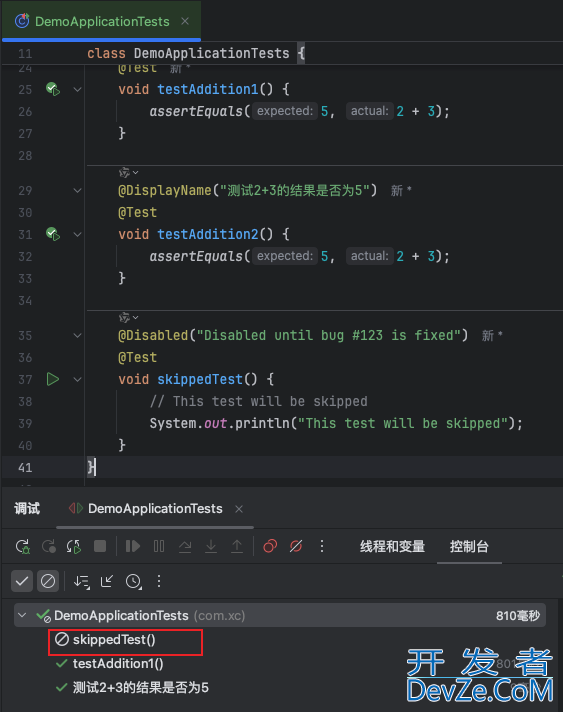Resume program execution
563x712 pixels.
[133, 546]
